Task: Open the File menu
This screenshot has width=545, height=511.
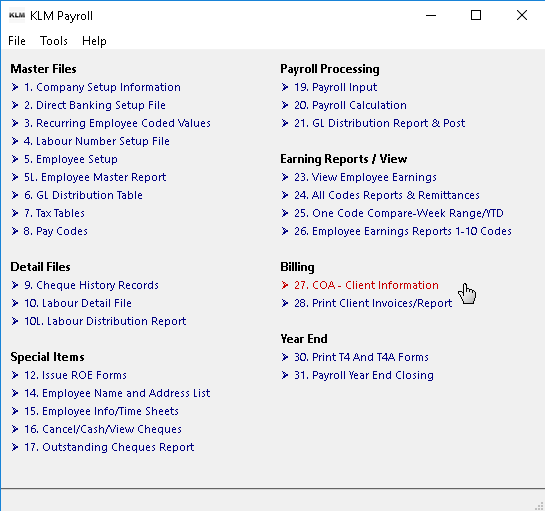Action: [x=17, y=41]
